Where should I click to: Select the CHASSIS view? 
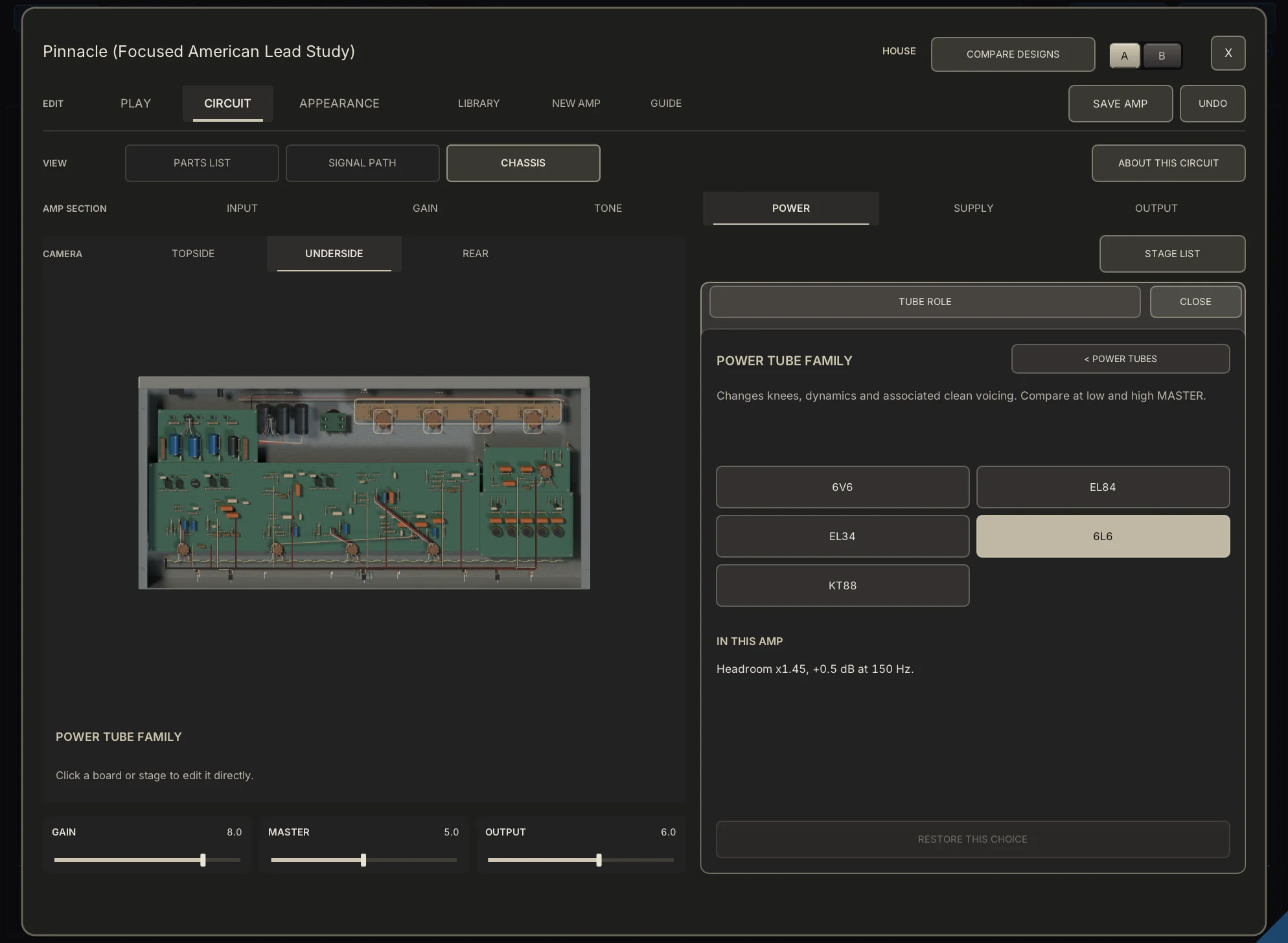[x=523, y=163]
